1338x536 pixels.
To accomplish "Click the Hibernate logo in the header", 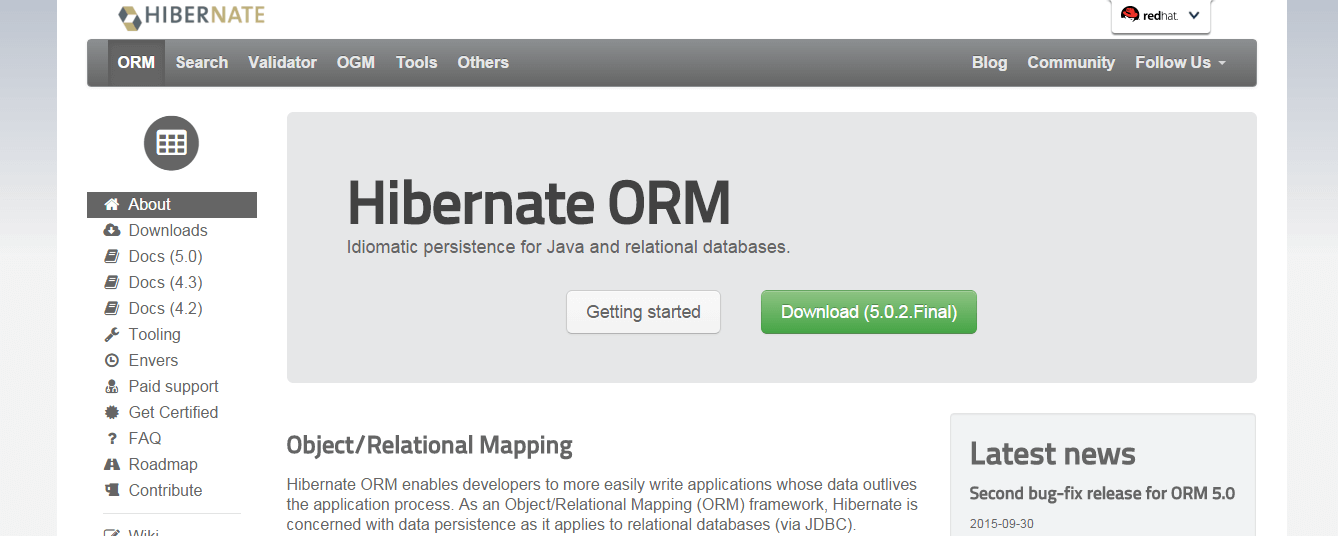I will tap(192, 16).
